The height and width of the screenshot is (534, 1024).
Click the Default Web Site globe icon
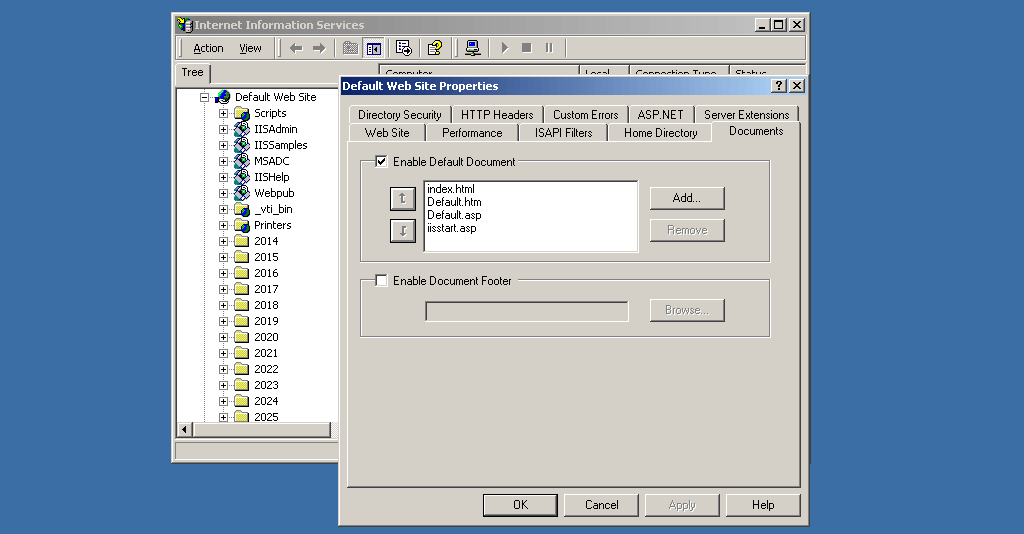223,97
